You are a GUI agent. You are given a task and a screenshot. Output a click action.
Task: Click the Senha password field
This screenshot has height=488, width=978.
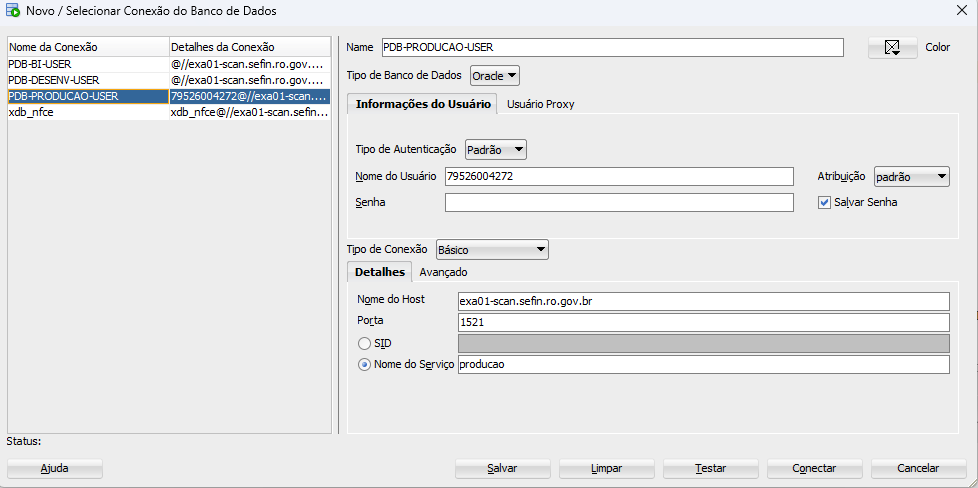pos(619,203)
